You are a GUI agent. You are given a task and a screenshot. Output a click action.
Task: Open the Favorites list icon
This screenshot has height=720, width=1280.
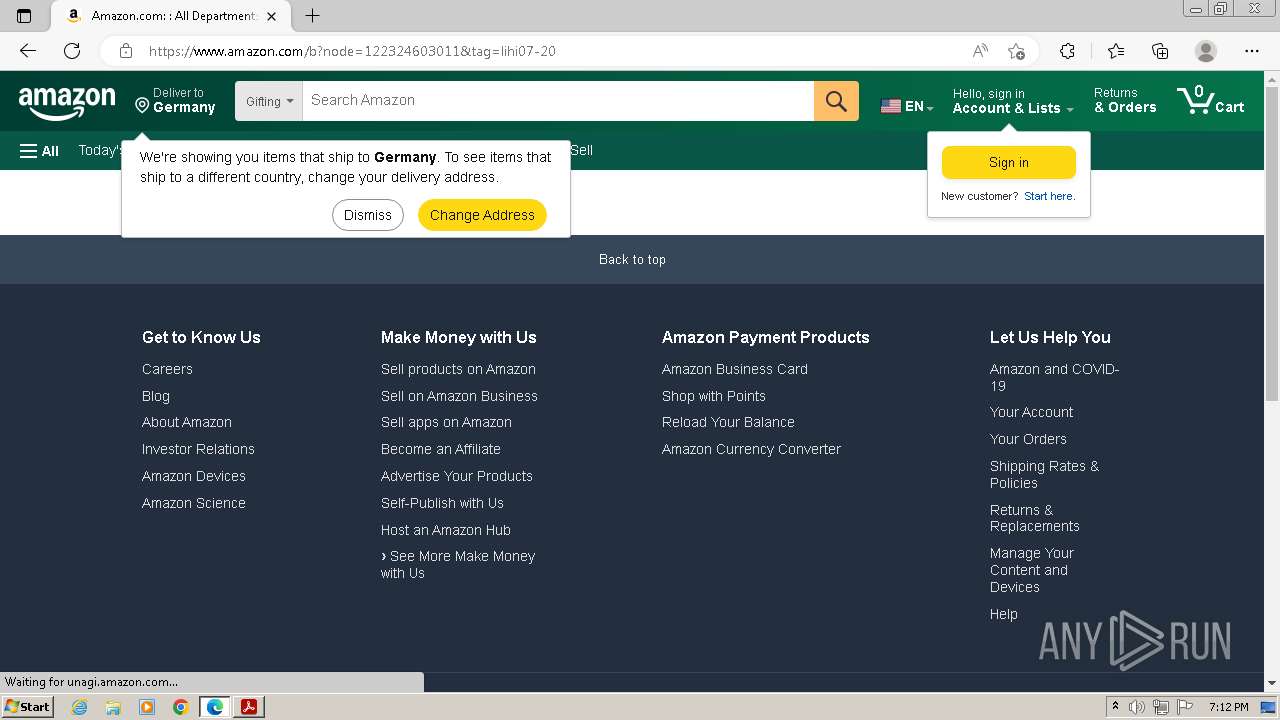[1116, 51]
